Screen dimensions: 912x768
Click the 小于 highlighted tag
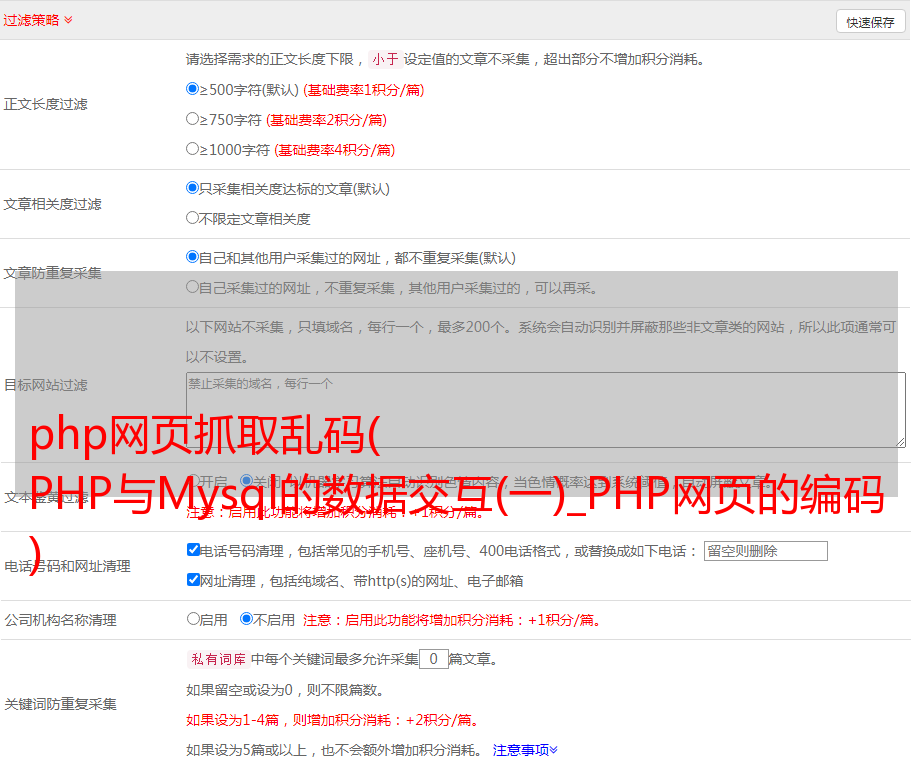pyautogui.click(x=385, y=59)
